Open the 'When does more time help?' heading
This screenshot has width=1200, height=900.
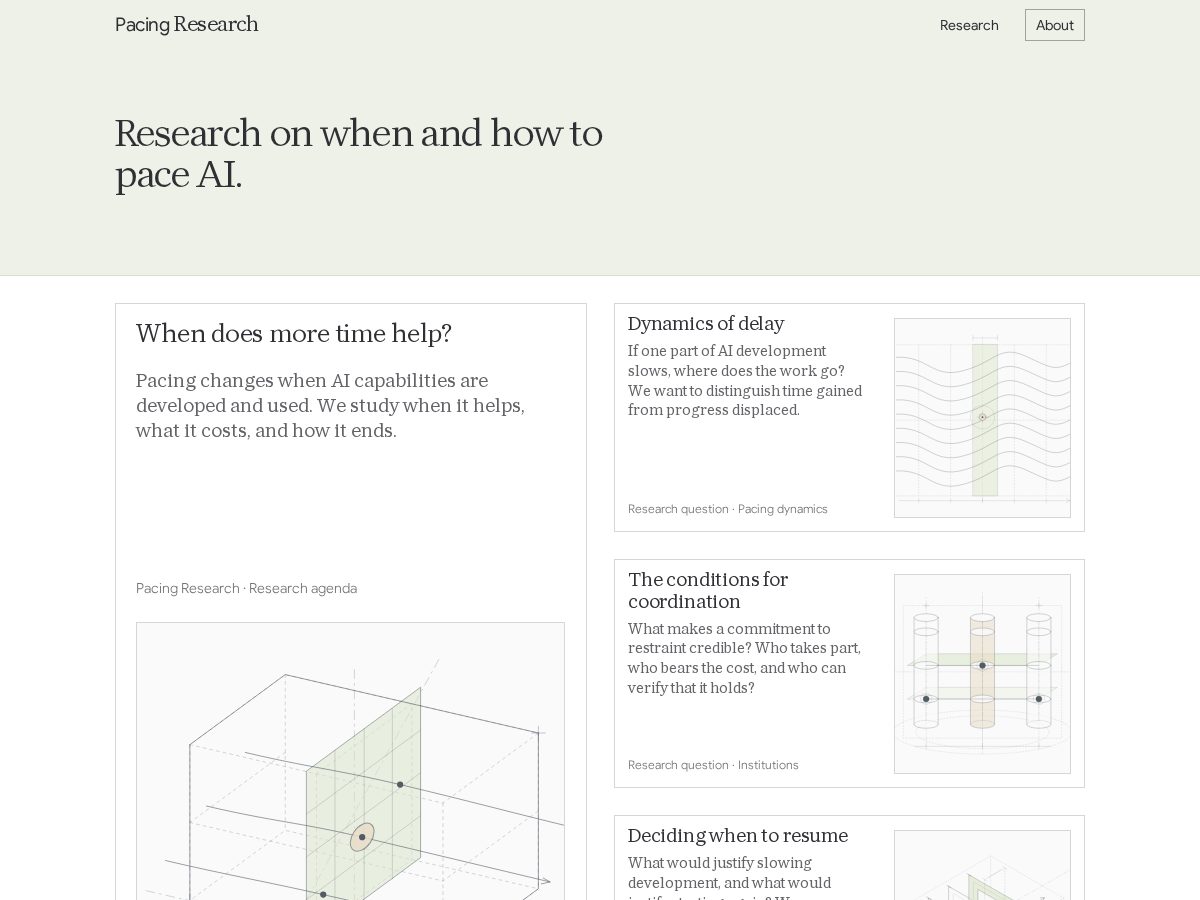click(294, 334)
